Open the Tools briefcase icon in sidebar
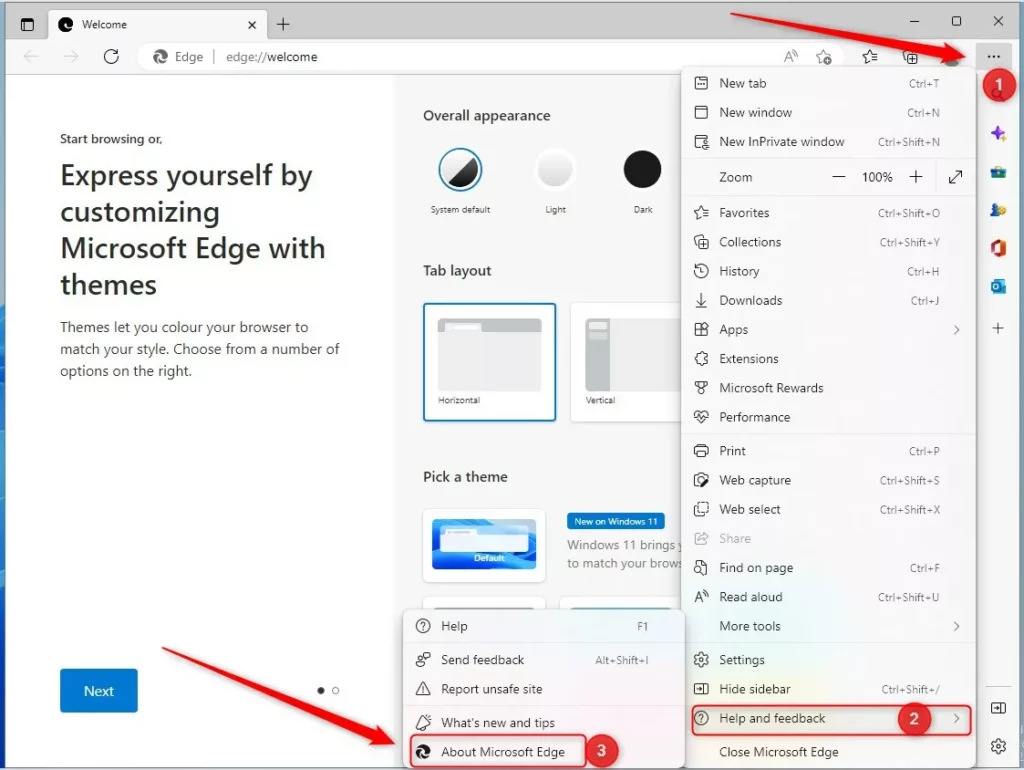This screenshot has width=1024, height=770. tap(998, 172)
